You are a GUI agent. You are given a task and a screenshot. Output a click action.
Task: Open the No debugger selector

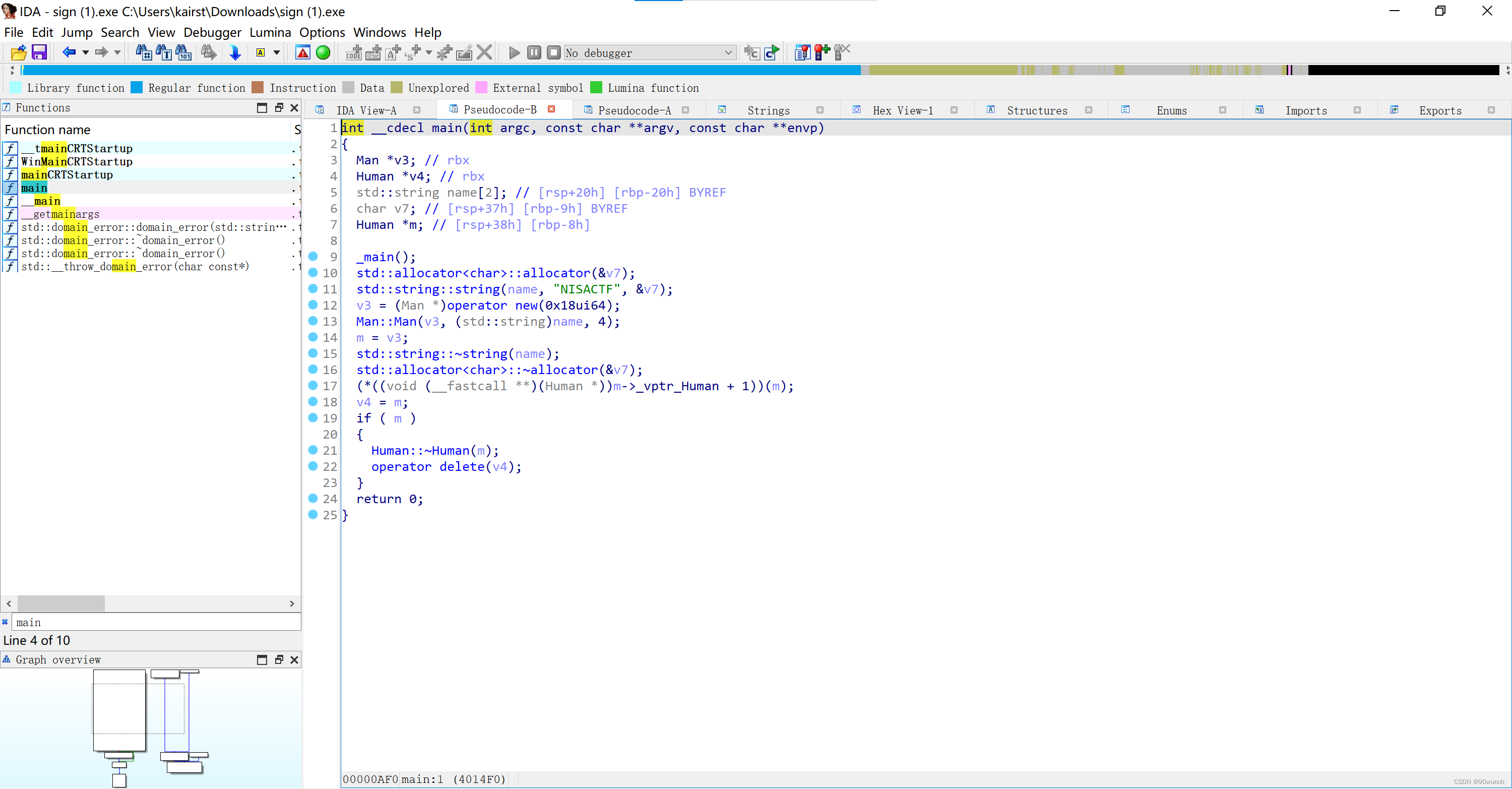[x=649, y=52]
